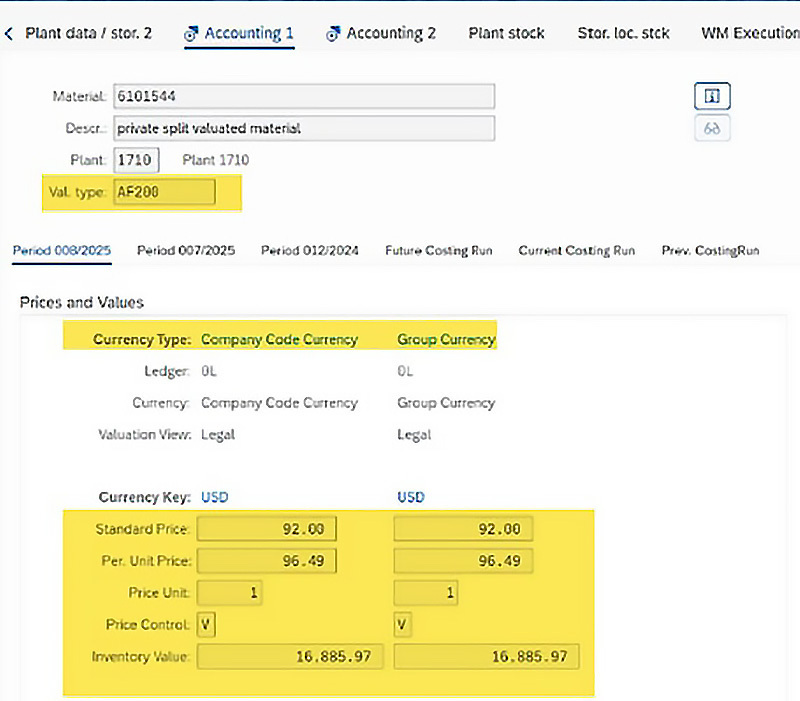The image size is (800, 701).
Task: Click the icon on Accounting 2 tab
Action: click(x=334, y=34)
